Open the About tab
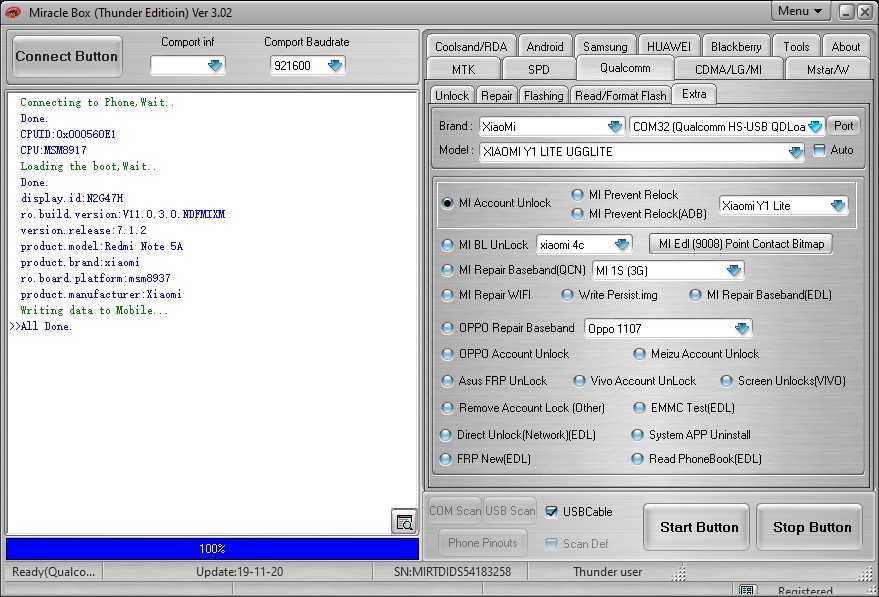The height and width of the screenshot is (597, 879). click(x=845, y=47)
